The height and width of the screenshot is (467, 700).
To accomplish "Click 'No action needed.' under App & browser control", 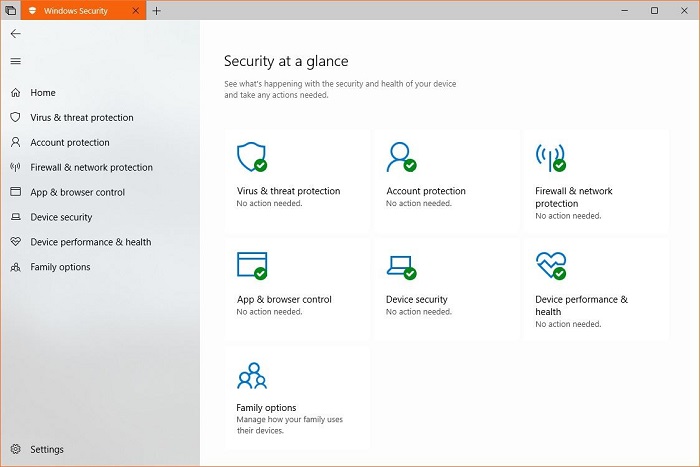I will tap(269, 312).
